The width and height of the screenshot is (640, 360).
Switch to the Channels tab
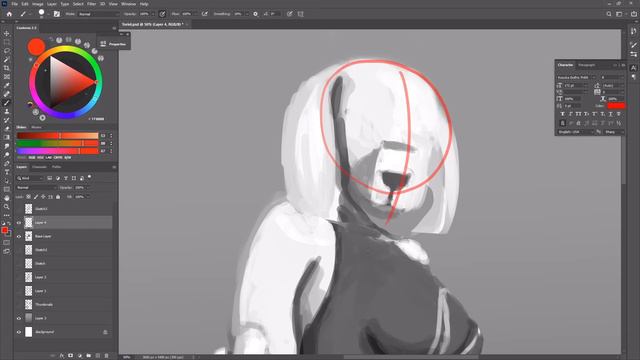coord(39,167)
